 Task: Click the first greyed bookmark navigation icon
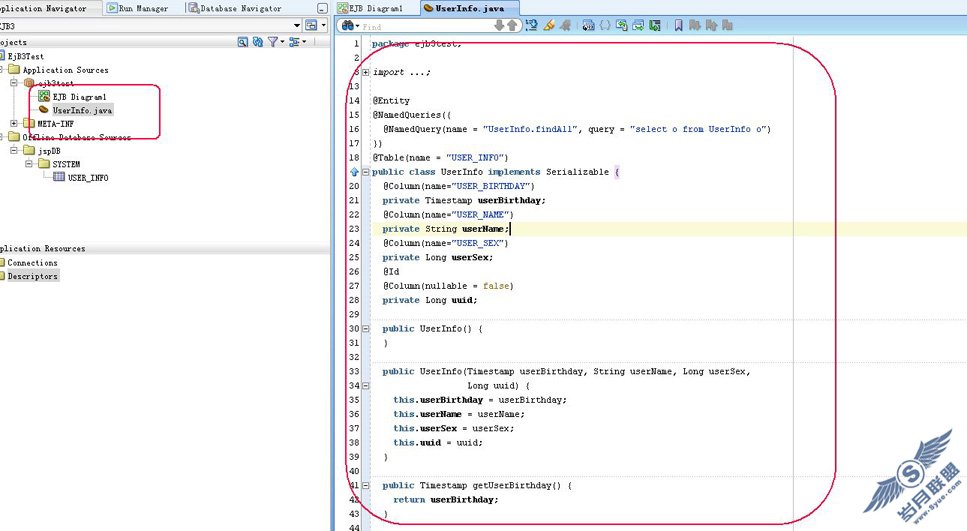(694, 25)
